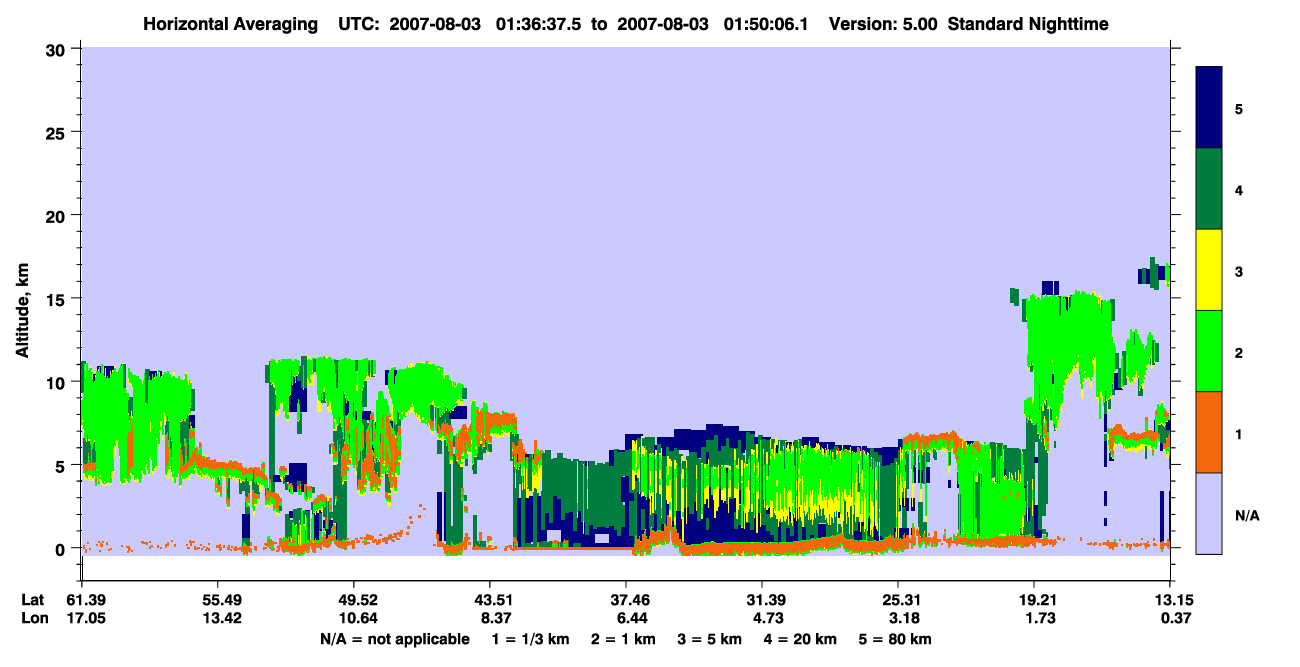Click the dark blue 80 km legend swatch
Screen dimensions: 1300x667
1209,107
